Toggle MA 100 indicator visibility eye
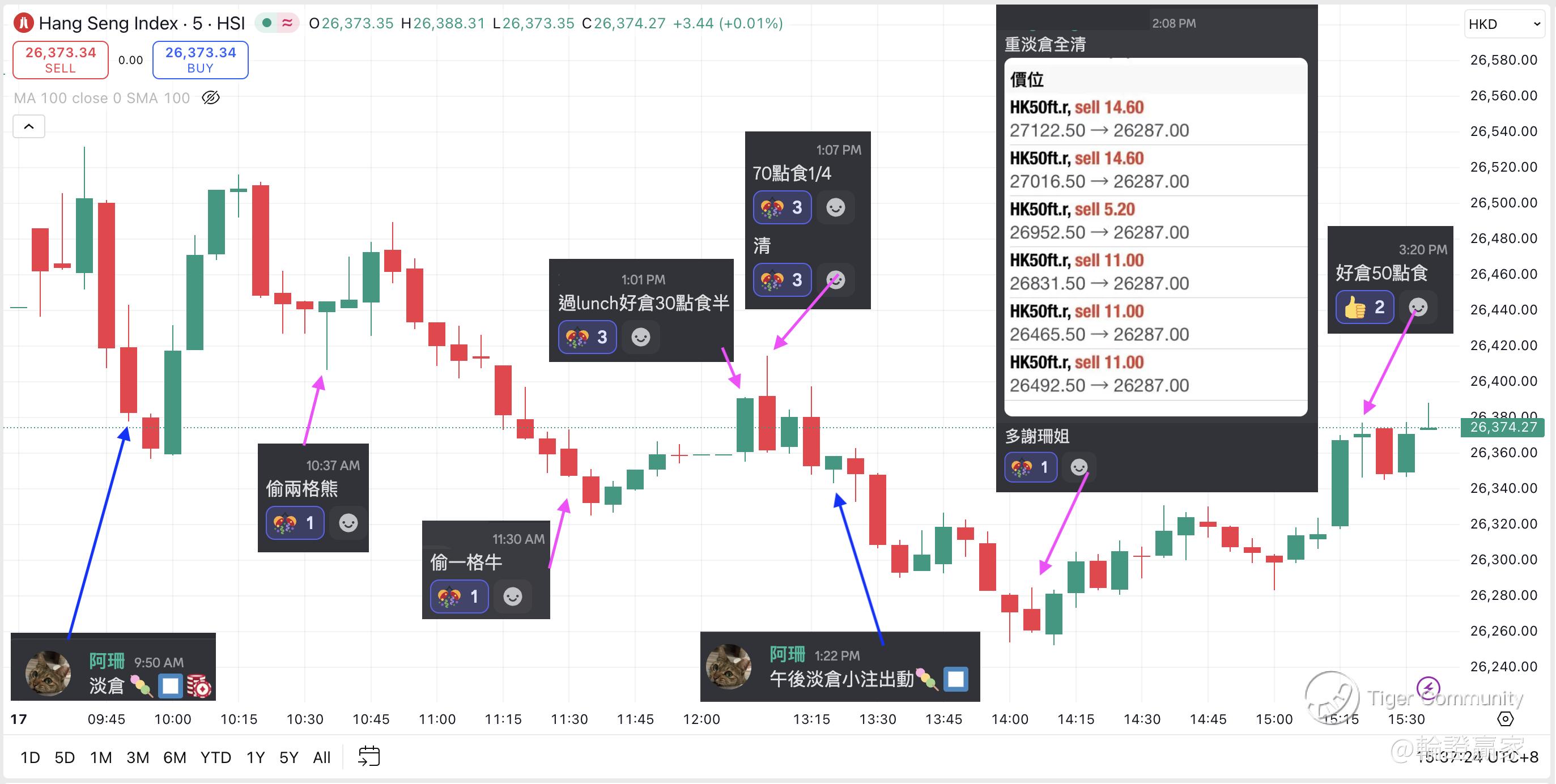Screen dimensions: 1556x784 click(x=210, y=97)
